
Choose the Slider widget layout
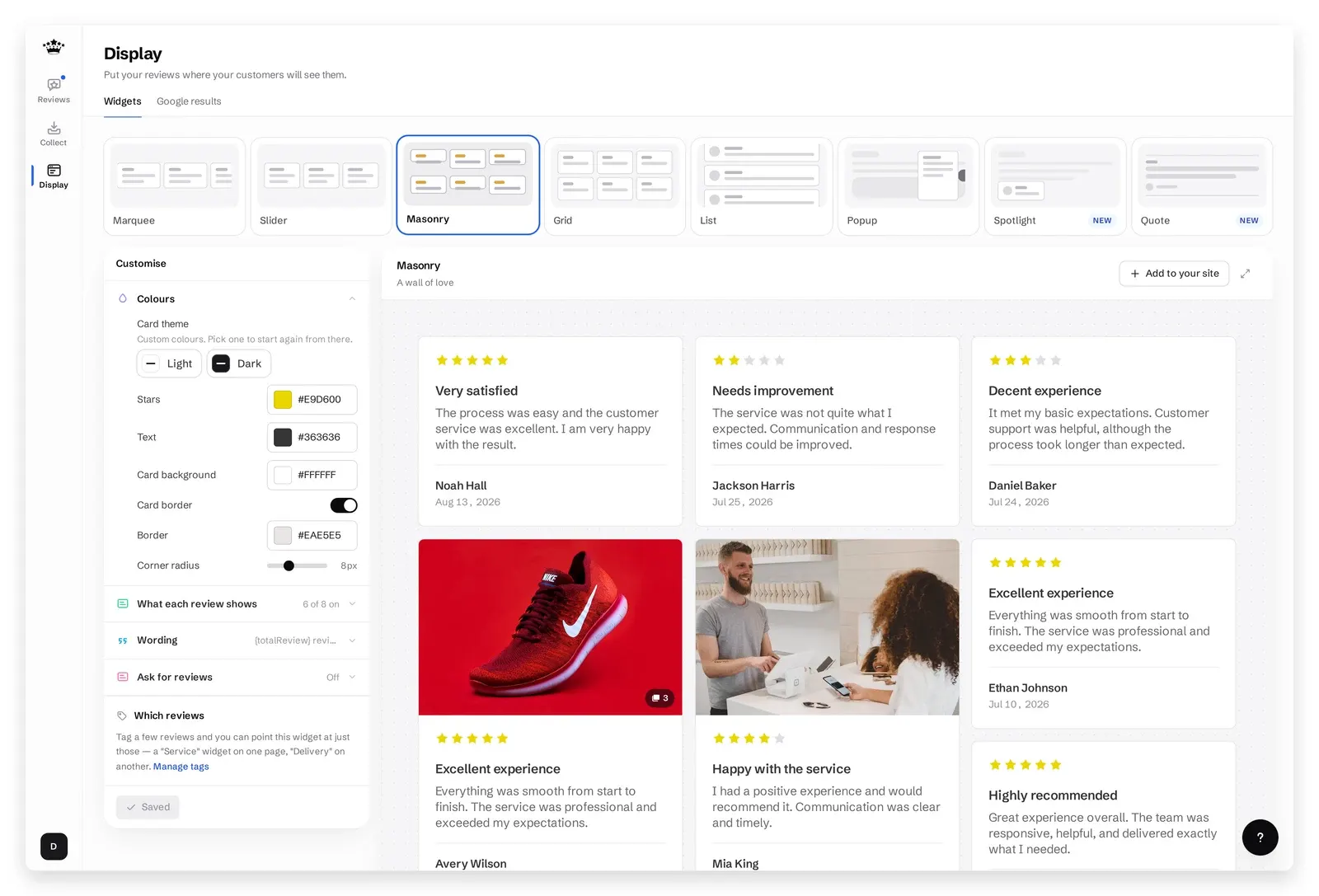coord(322,186)
